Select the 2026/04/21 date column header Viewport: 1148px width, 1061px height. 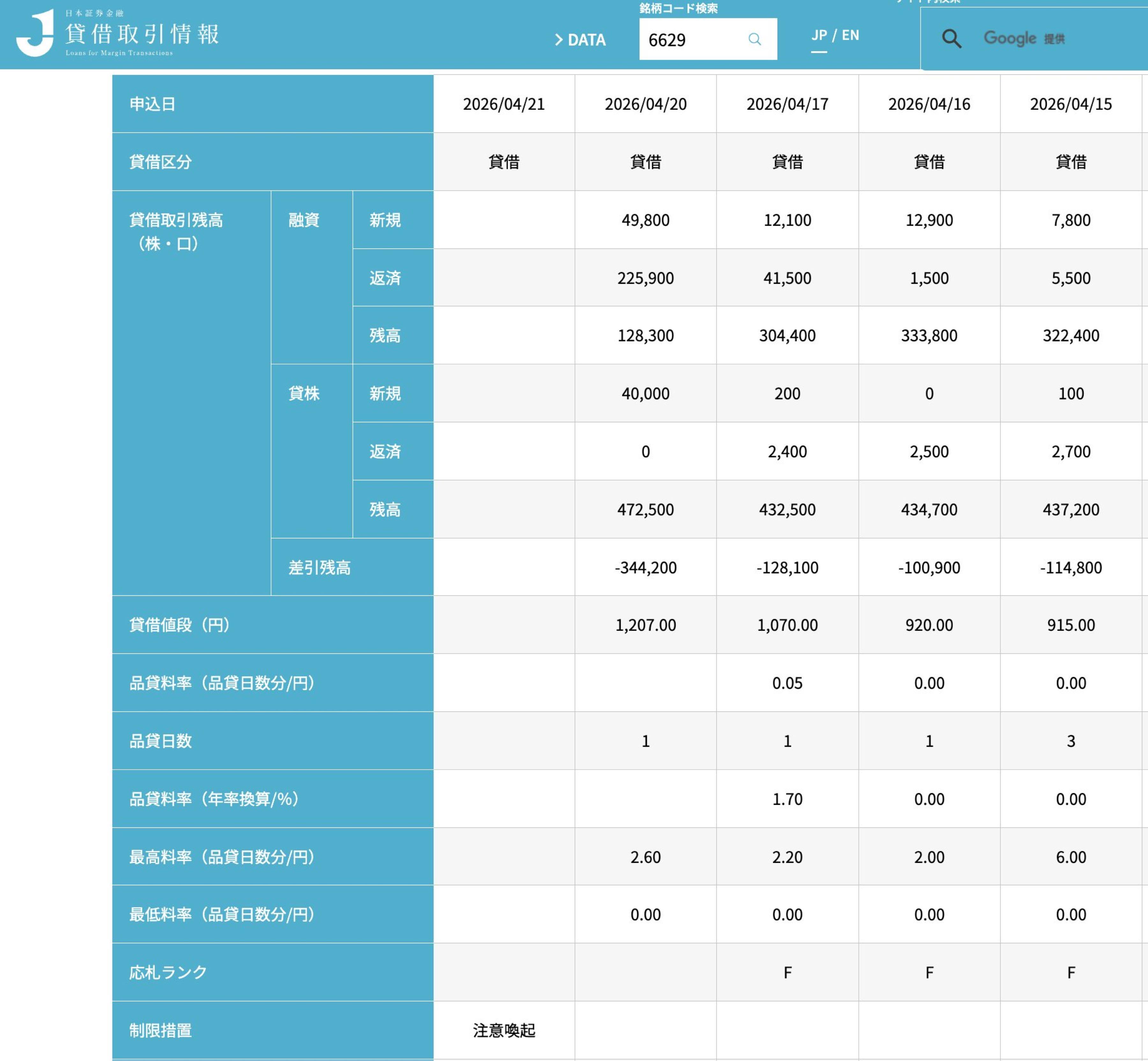[504, 104]
